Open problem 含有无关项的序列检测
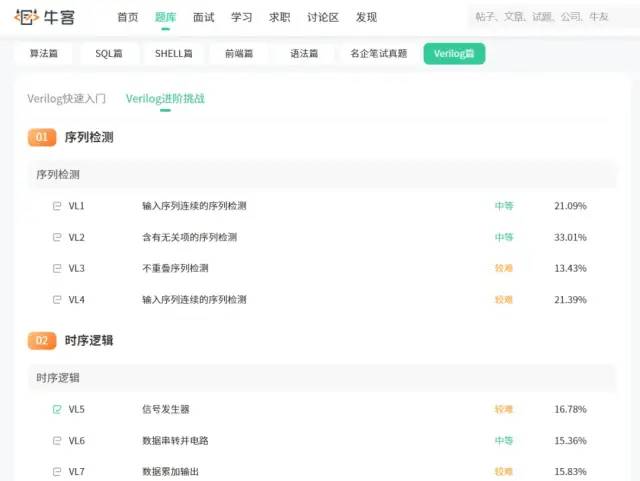The image size is (640, 481). click(189, 237)
